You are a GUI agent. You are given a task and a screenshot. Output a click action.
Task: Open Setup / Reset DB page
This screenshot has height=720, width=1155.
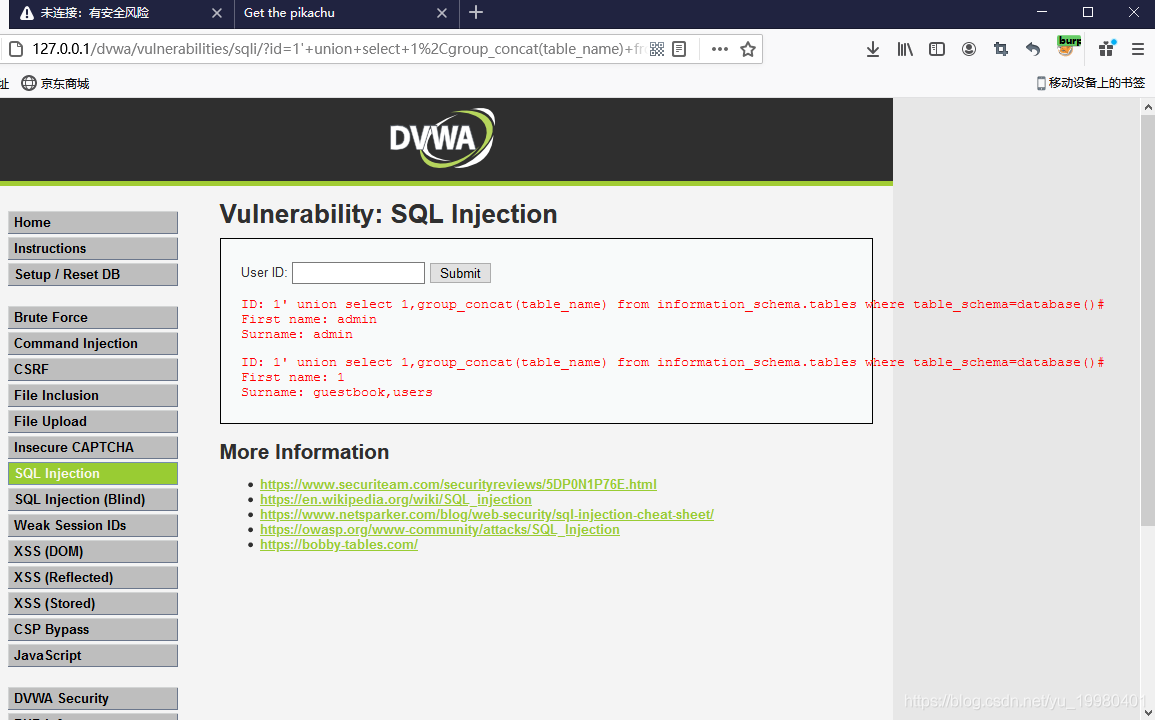click(93, 274)
